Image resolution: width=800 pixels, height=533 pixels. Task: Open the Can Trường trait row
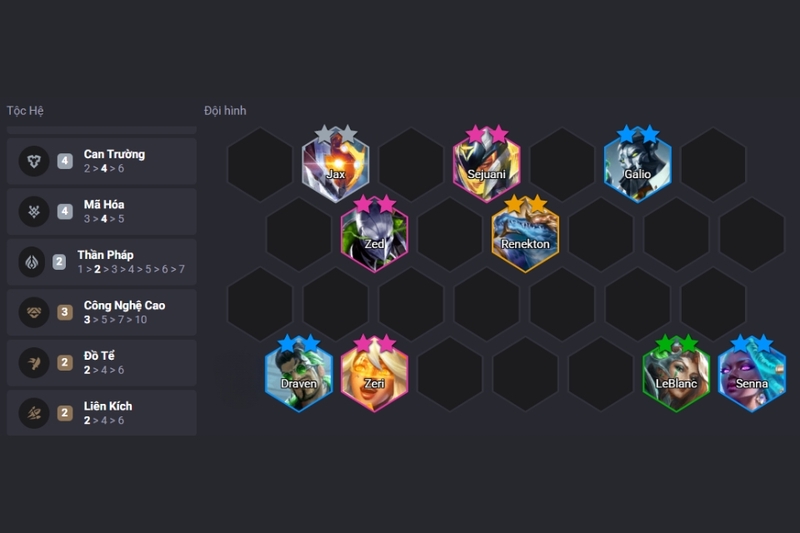point(102,161)
